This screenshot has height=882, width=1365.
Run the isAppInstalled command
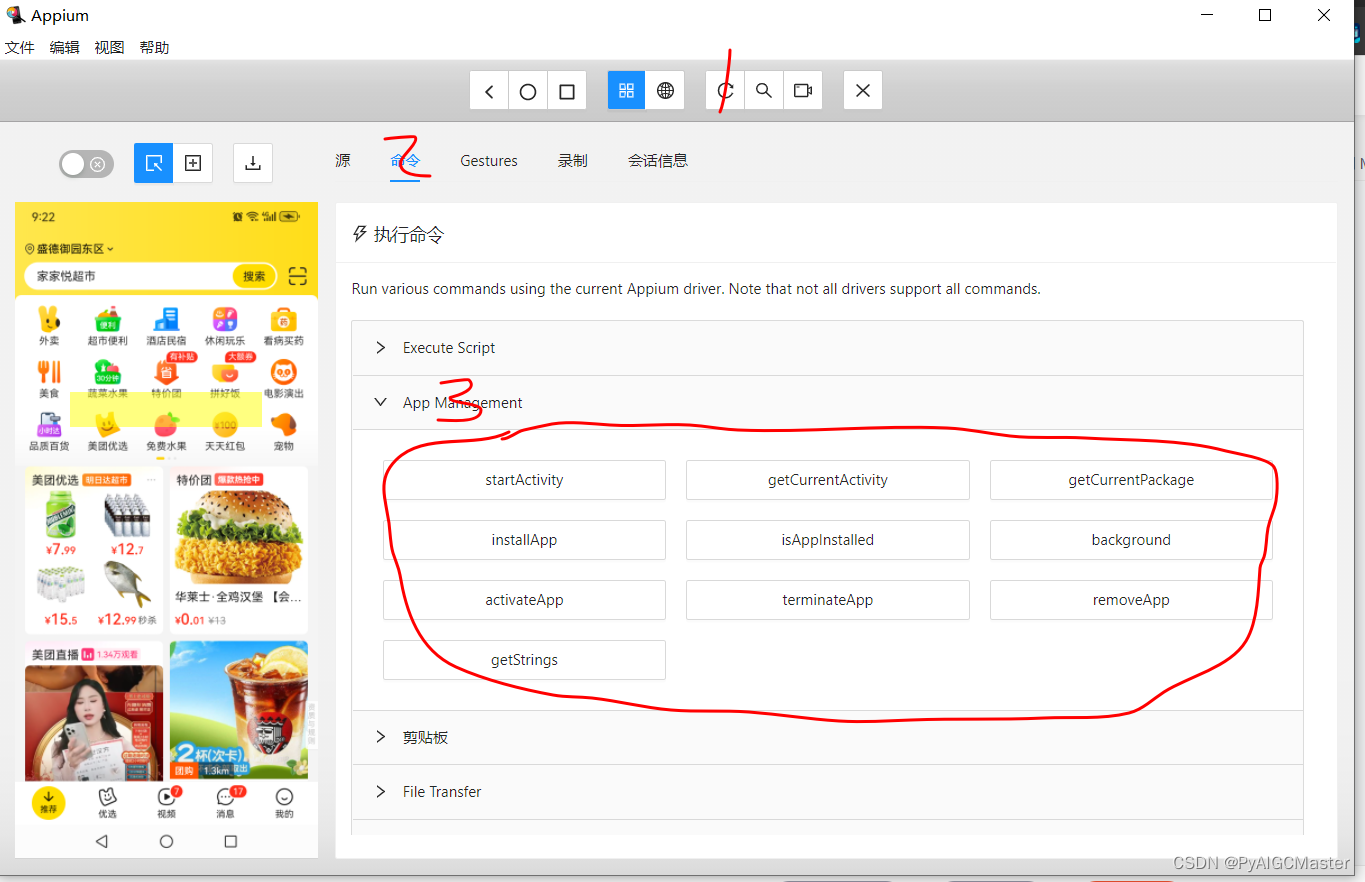[828, 540]
